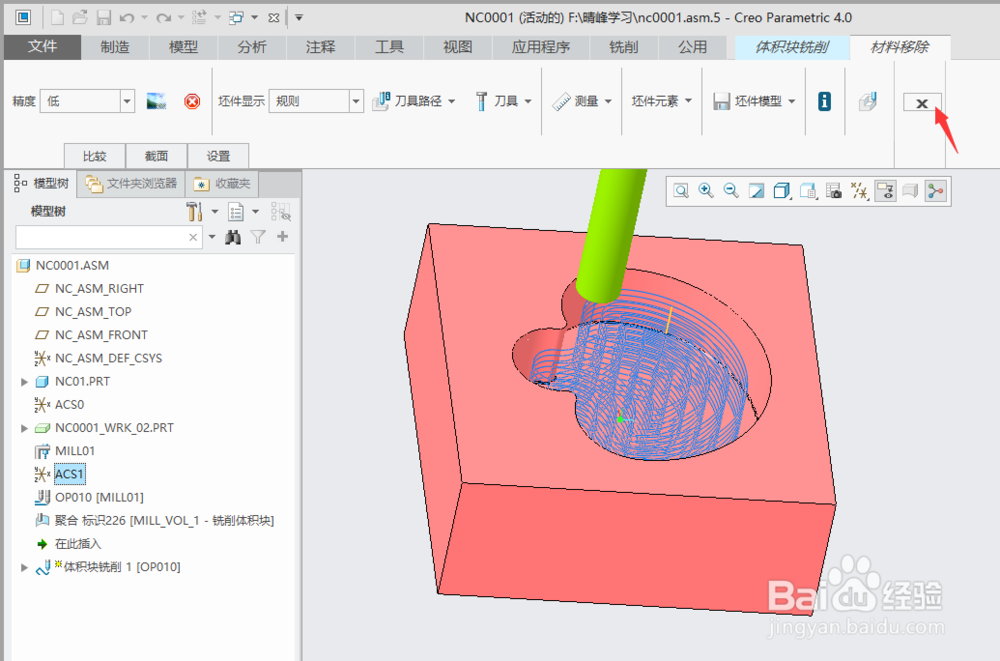1000x661 pixels.
Task: Click the zoom out magnifier icon
Action: (732, 190)
